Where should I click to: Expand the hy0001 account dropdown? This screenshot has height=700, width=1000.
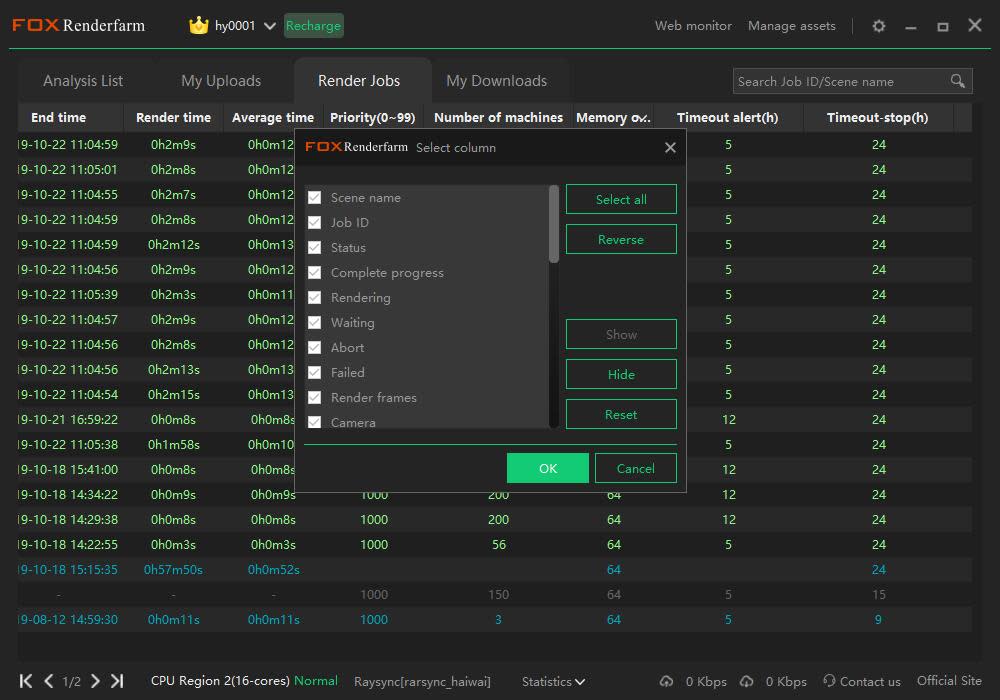point(269,26)
